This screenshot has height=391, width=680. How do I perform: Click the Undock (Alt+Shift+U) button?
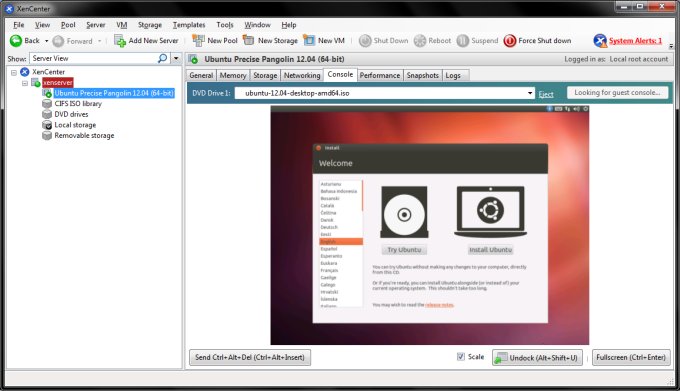coord(537,358)
